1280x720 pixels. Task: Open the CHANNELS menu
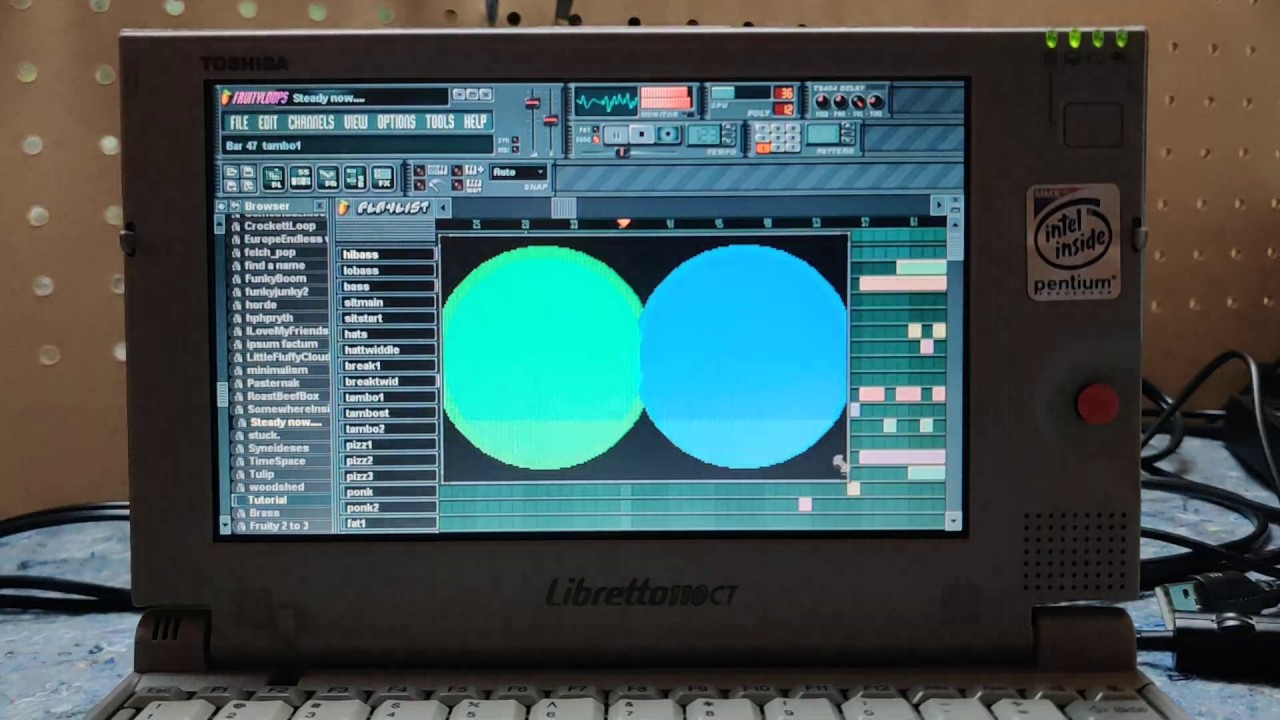311,122
